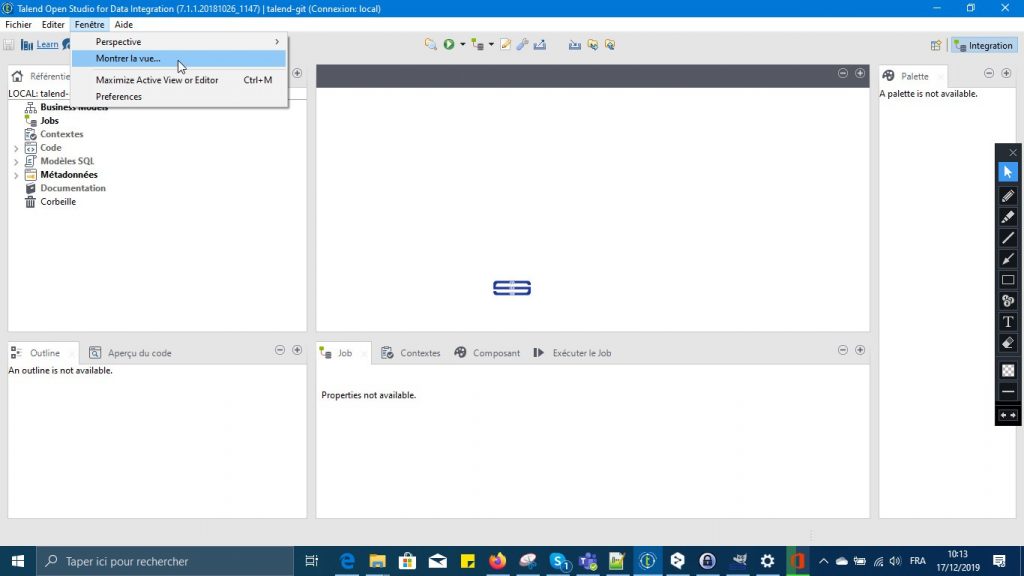This screenshot has height=576, width=1024.
Task: Click the folder with down arrow icon
Action: (592, 44)
